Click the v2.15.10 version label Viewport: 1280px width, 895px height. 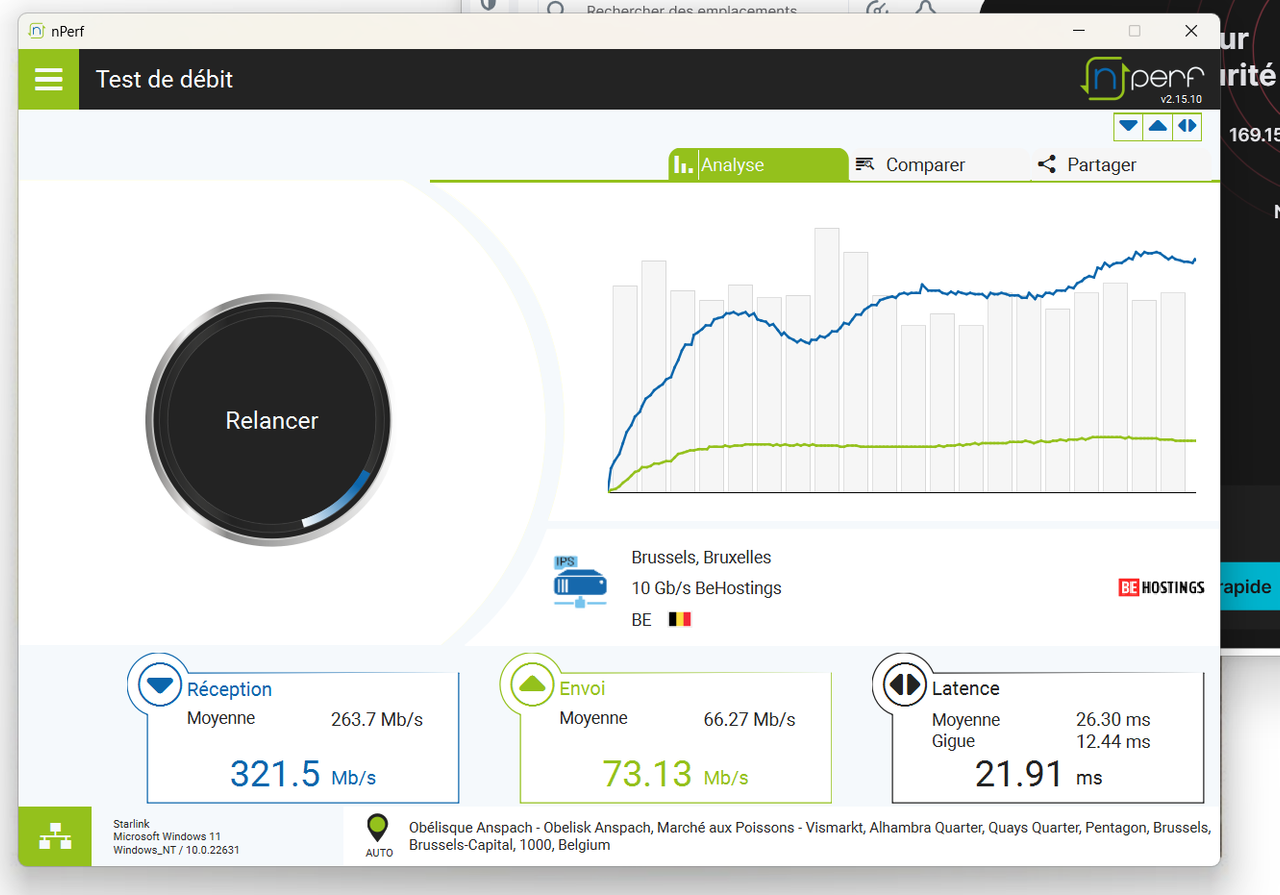click(x=1181, y=100)
